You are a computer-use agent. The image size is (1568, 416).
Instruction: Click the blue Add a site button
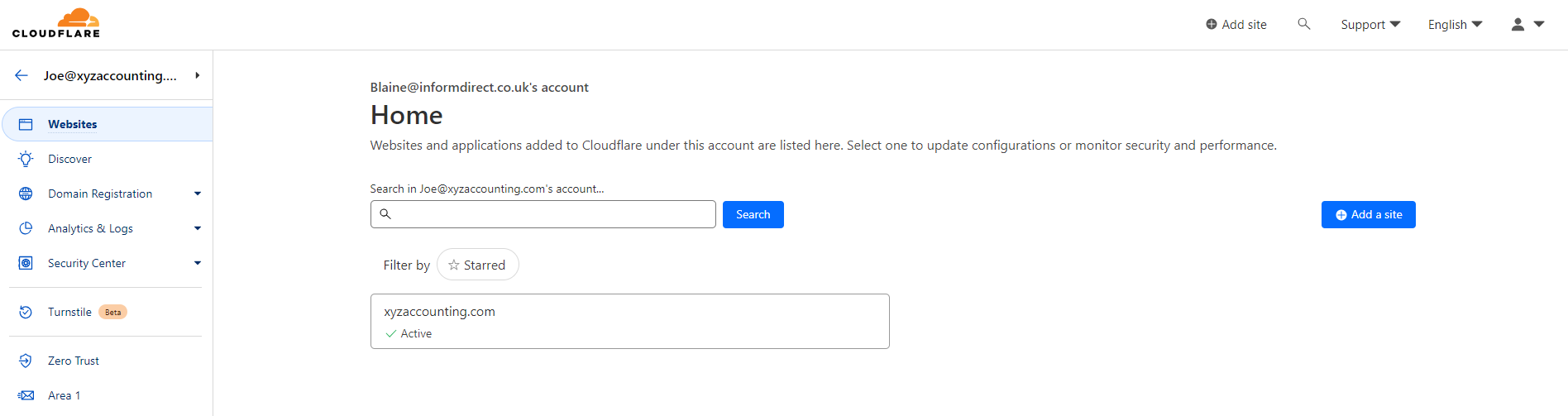pyautogui.click(x=1369, y=214)
